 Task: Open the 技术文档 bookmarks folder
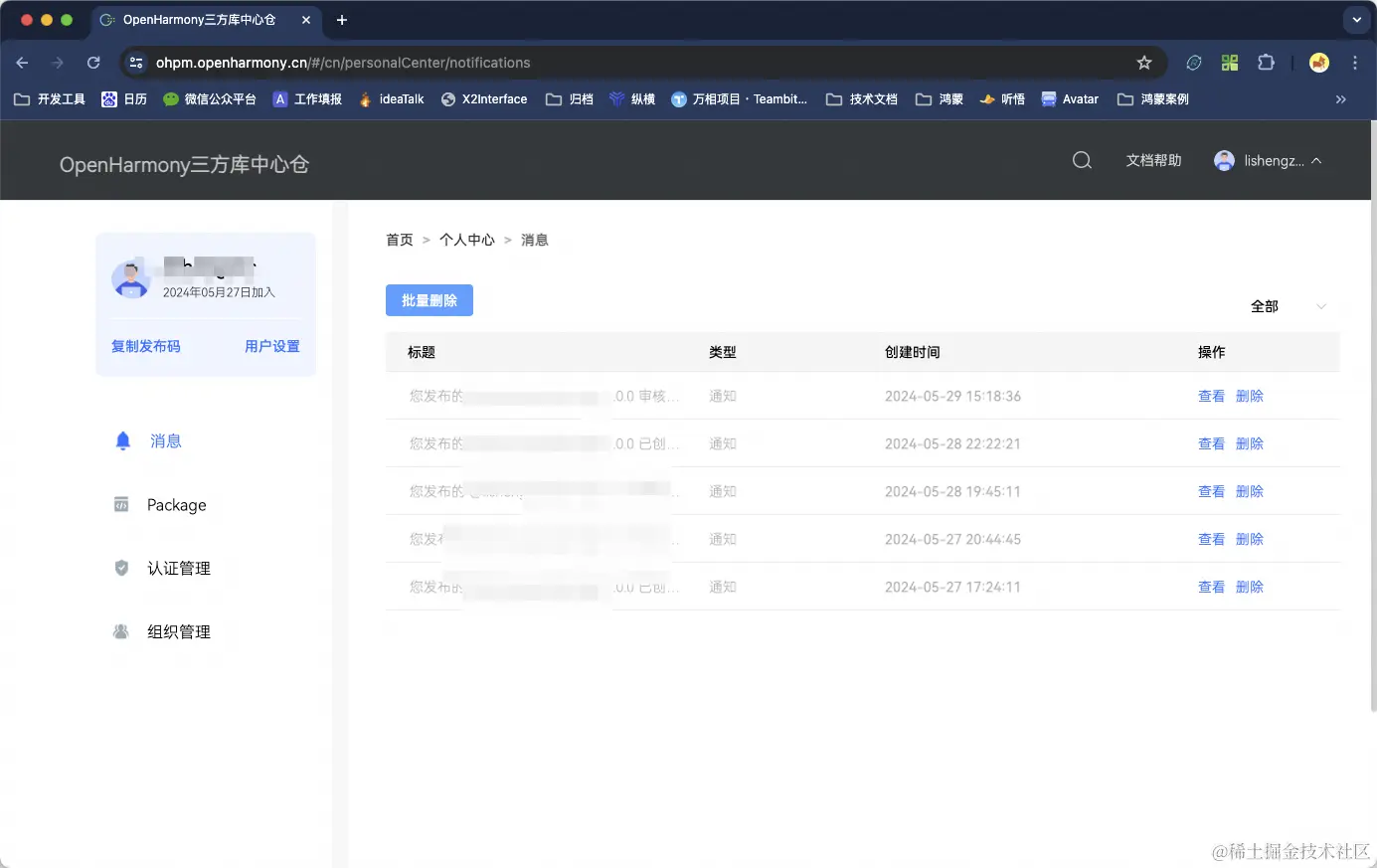pos(862,99)
